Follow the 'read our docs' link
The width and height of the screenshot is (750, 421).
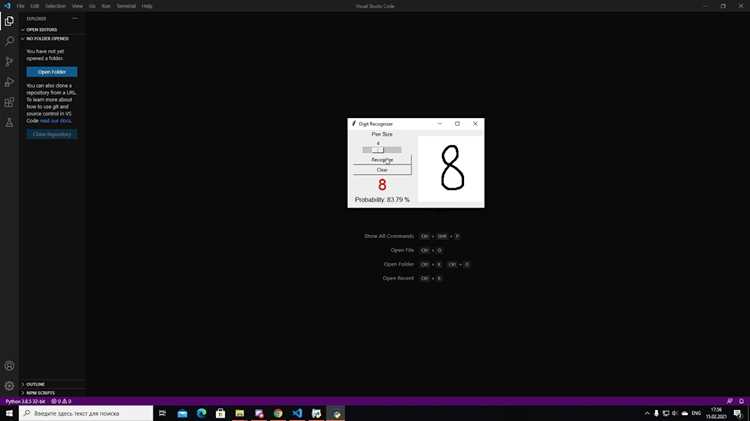coord(55,121)
